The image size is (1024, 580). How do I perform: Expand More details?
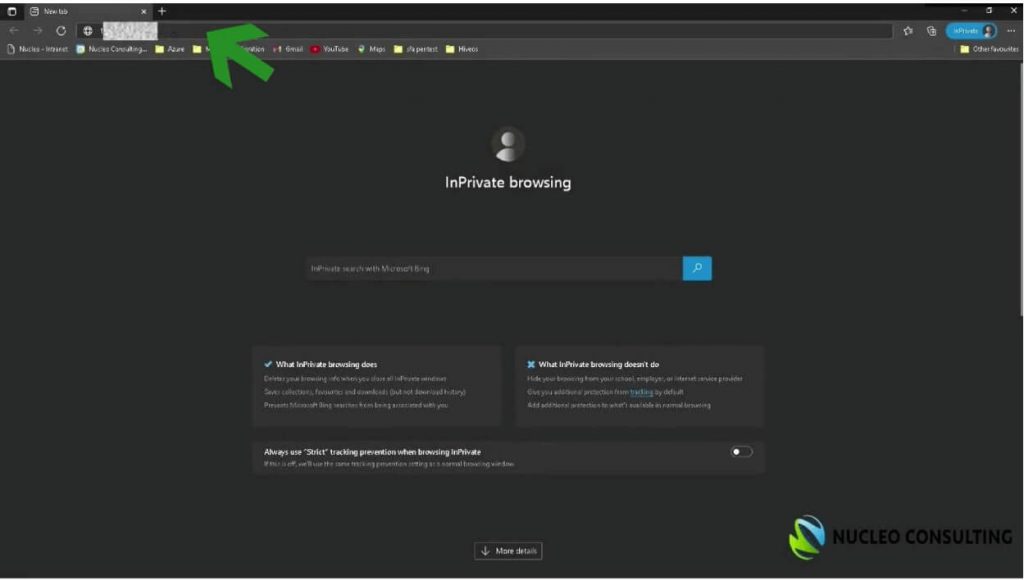(x=508, y=551)
